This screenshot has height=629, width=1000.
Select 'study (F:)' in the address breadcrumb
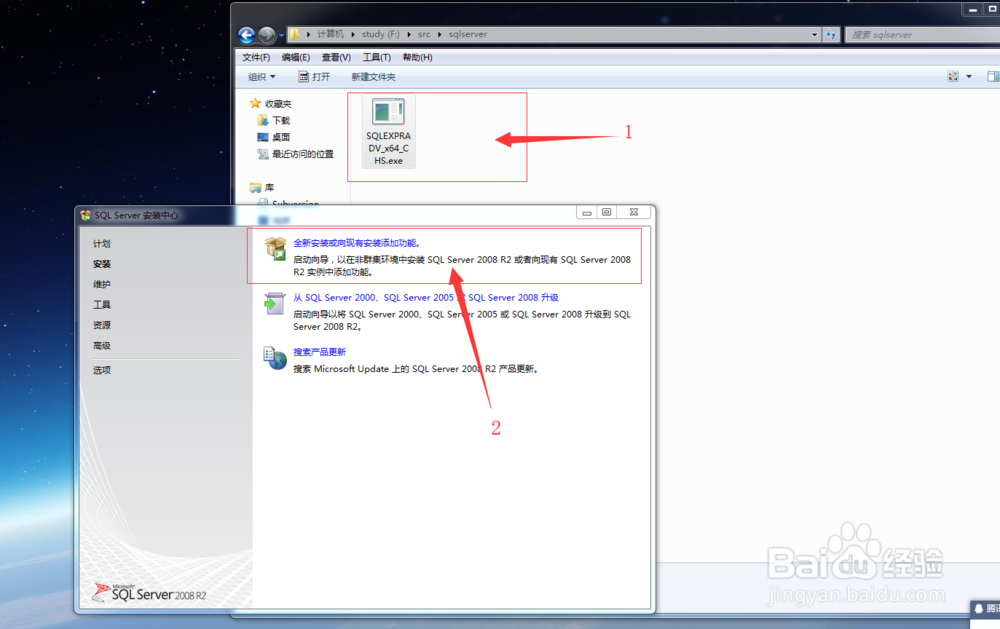381,34
